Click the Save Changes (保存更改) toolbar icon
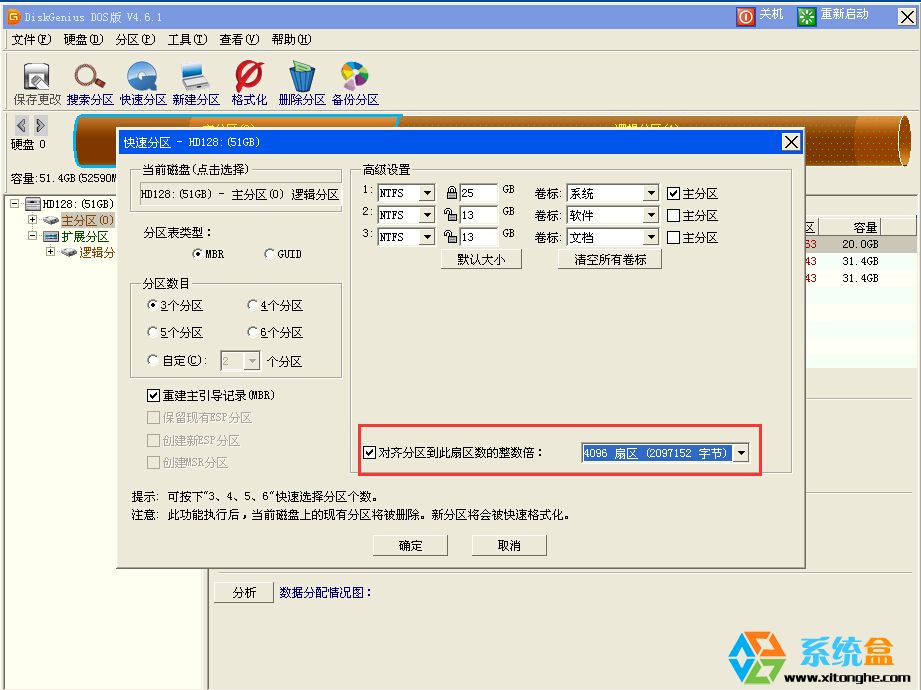This screenshot has width=921, height=690. (x=36, y=84)
